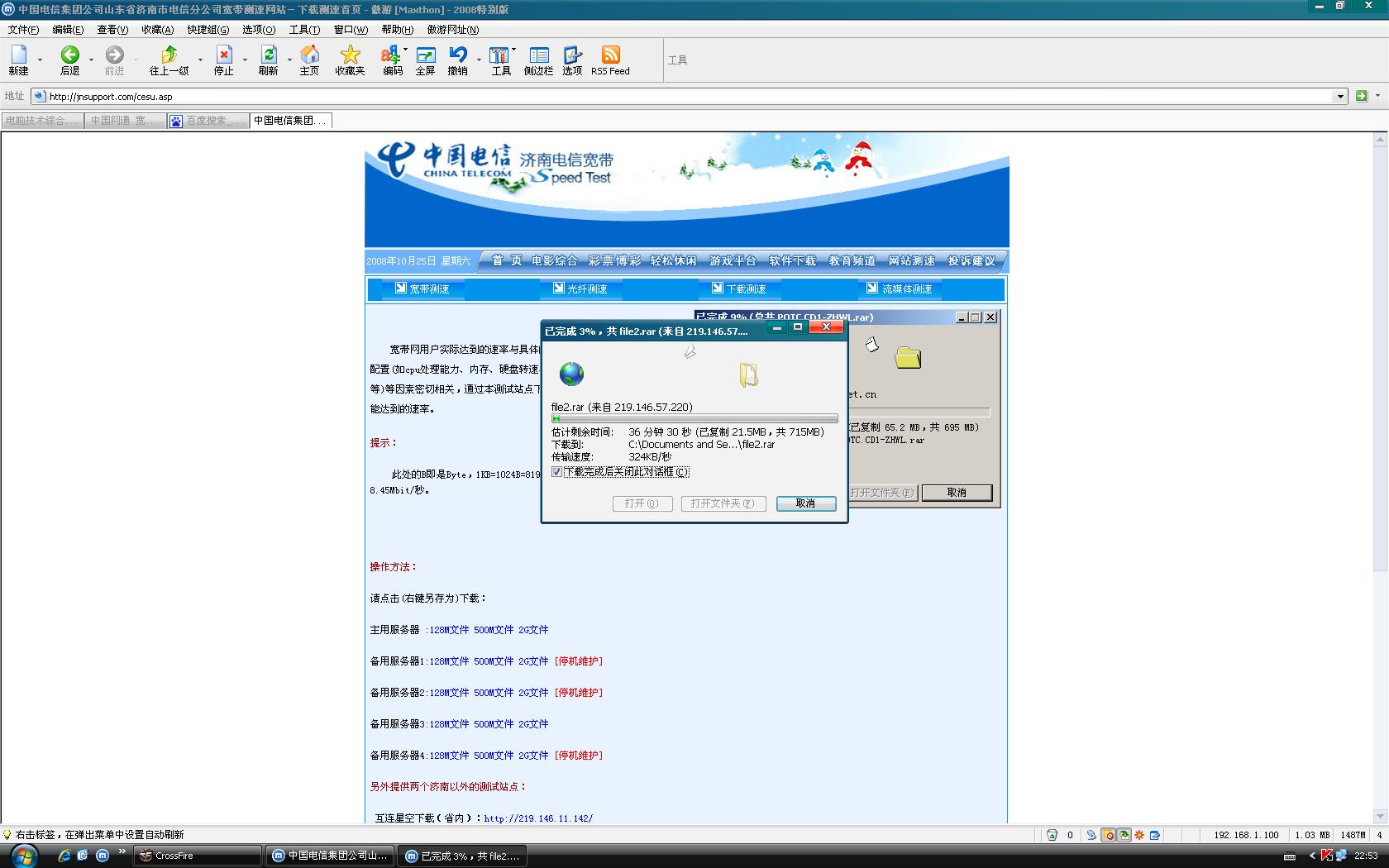Click the page vertical scrollbar down arrow
Image resolution: width=1389 pixels, height=868 pixels.
coord(1380,816)
